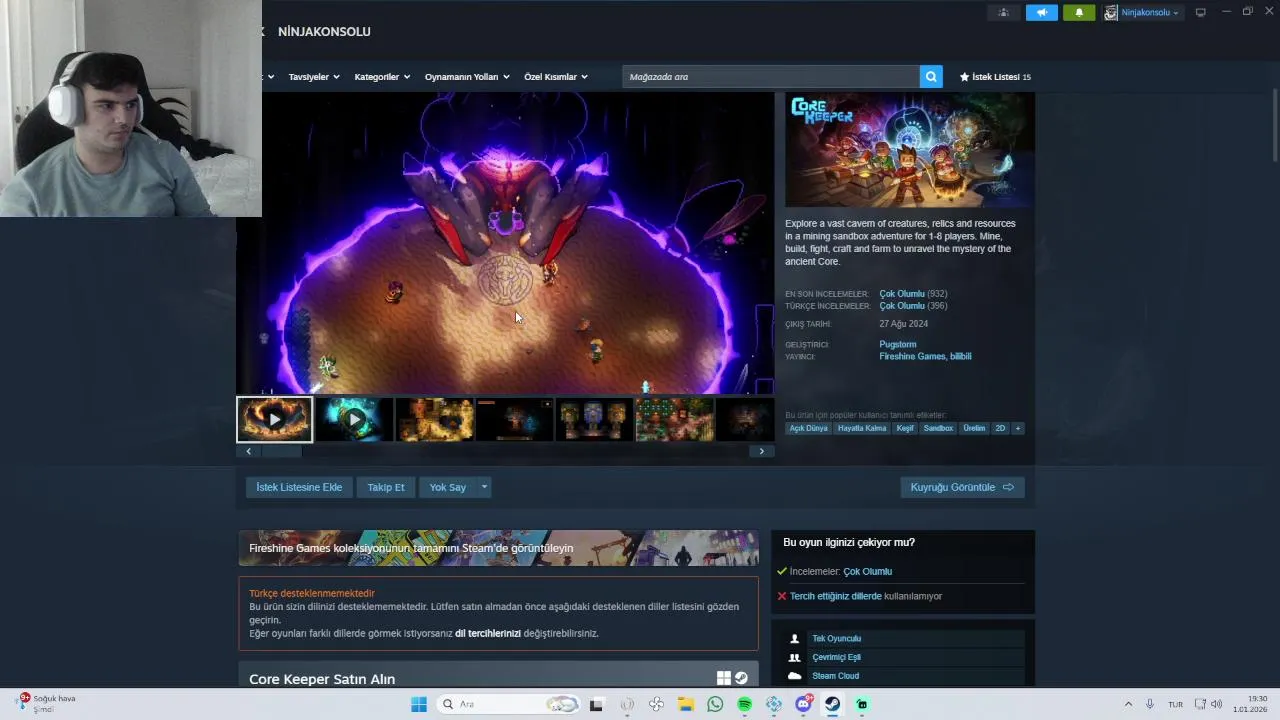Click İstek Listesi 15 wishlist link
Viewport: 1280px width, 720px height.
click(x=995, y=77)
